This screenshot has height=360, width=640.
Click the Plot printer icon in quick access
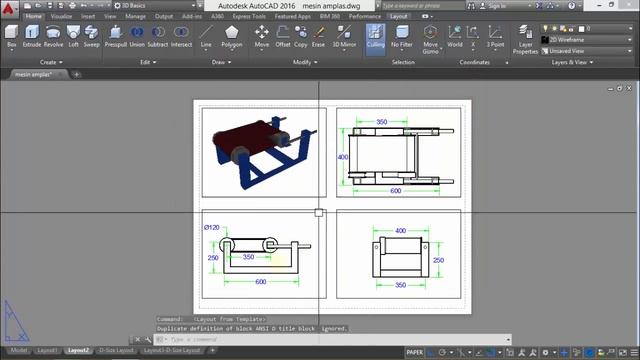72,6
